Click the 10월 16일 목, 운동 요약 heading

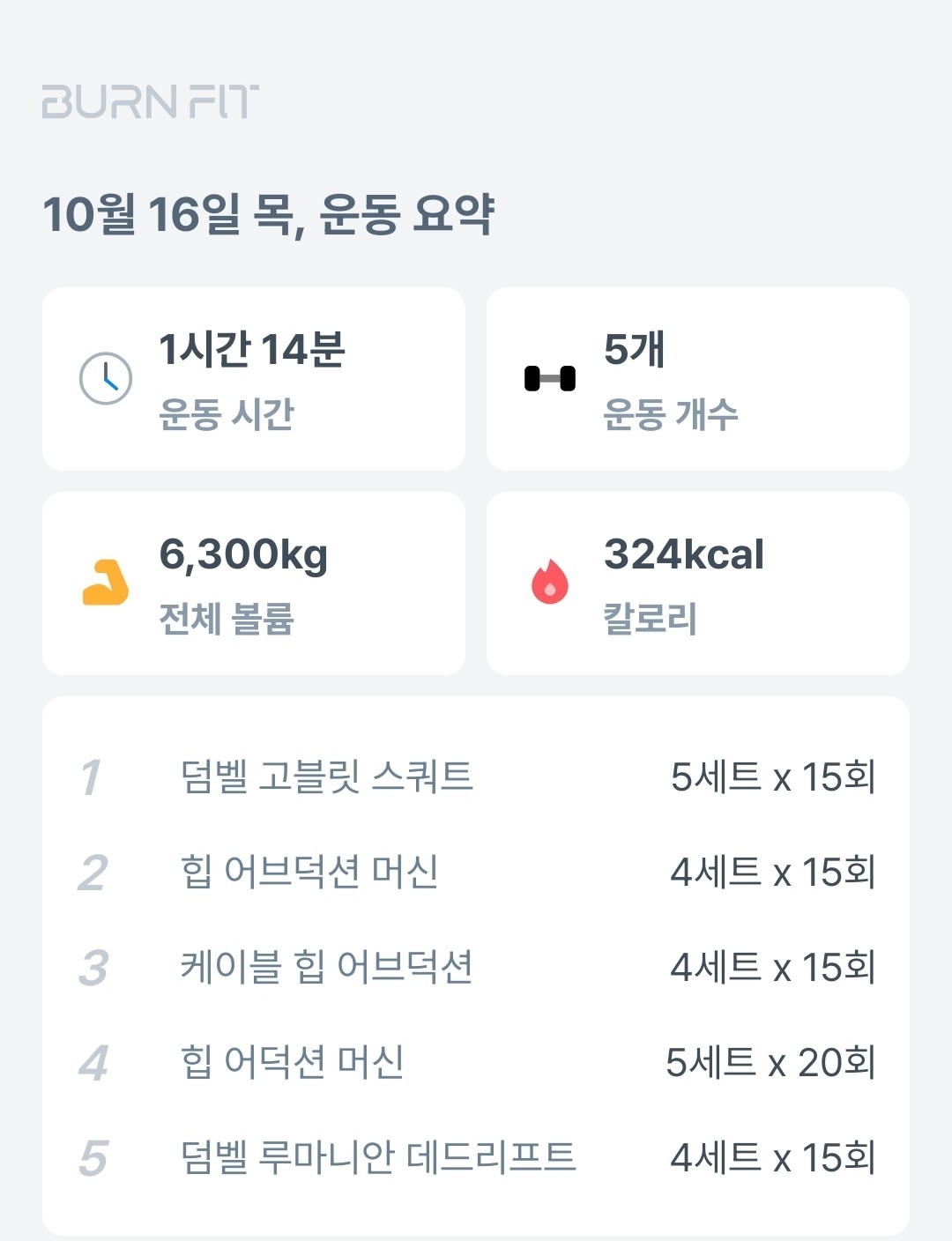(x=269, y=214)
